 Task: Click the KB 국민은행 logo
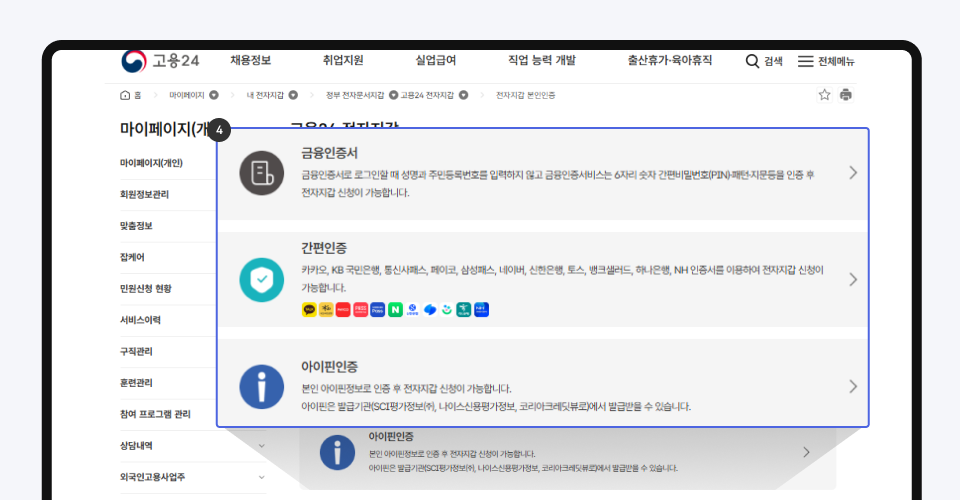pyautogui.click(x=326, y=310)
